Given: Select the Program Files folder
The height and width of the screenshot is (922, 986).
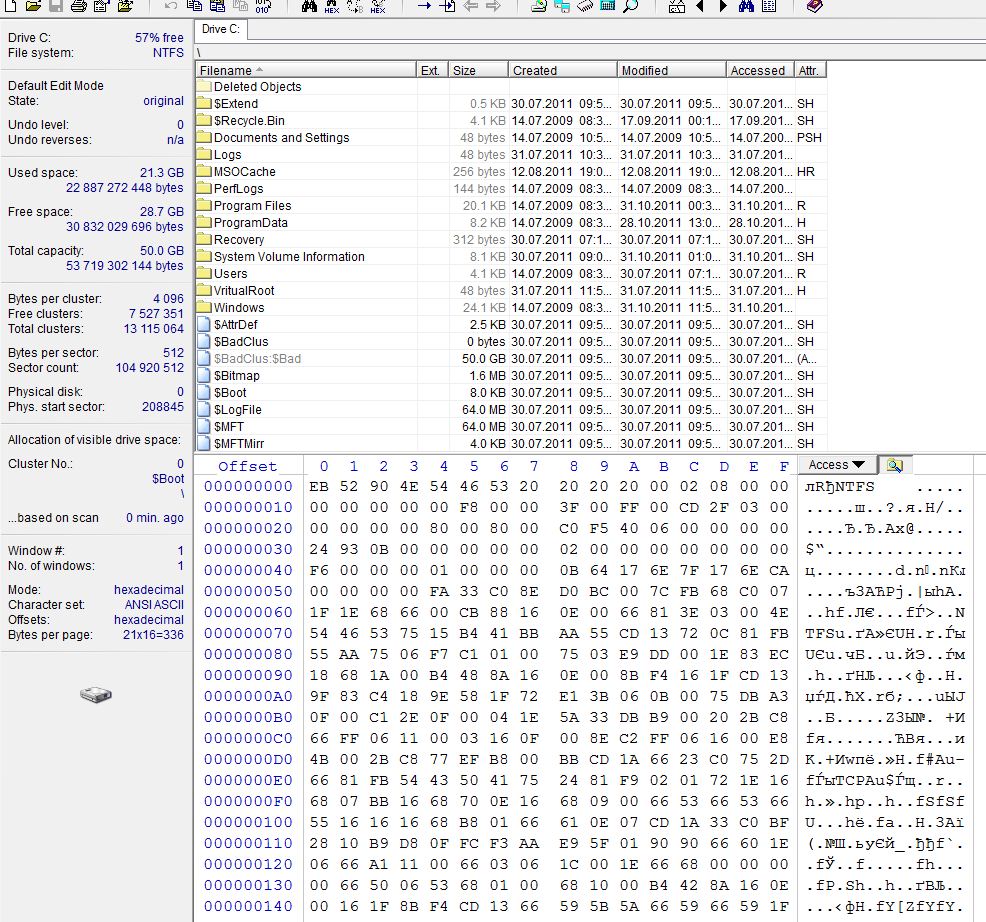Looking at the screenshot, I should [252, 205].
